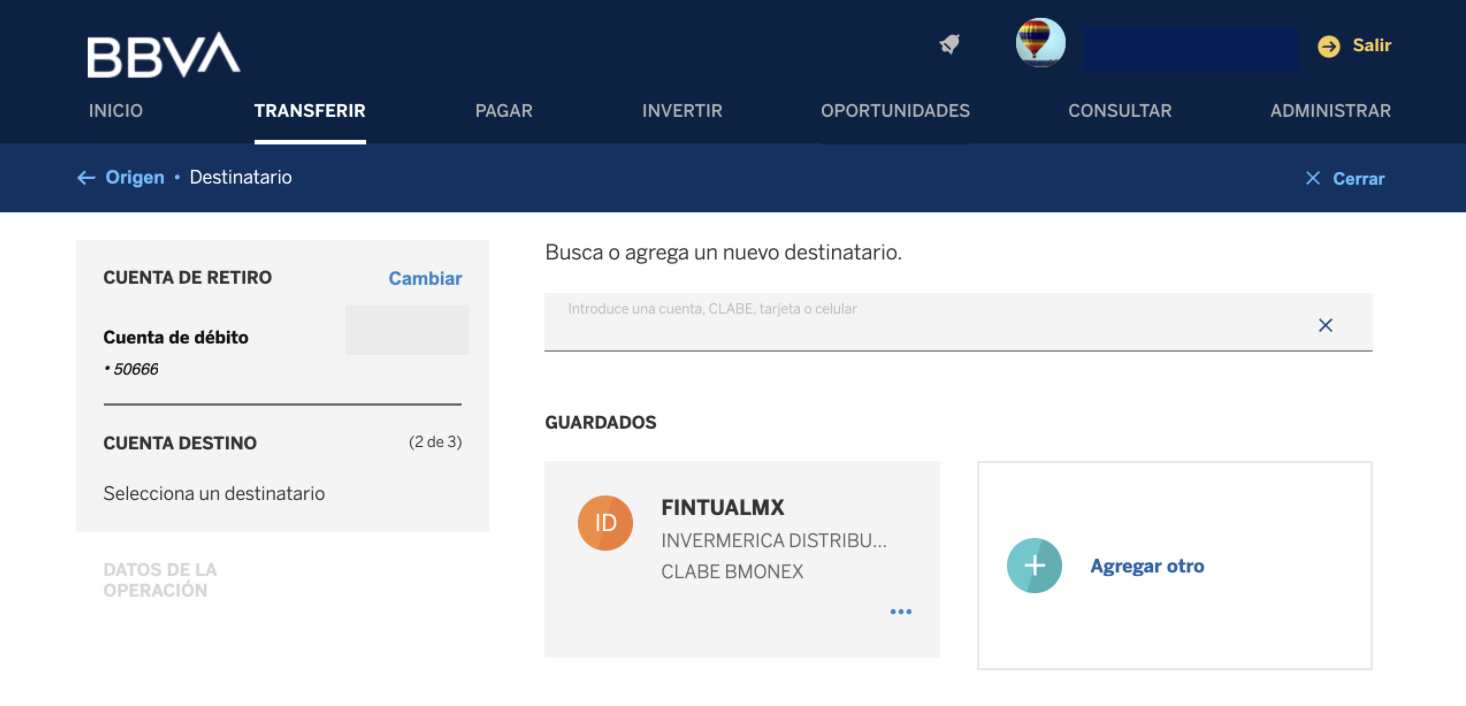
Task: Click CLABE BMONEX text
Action: [x=733, y=572]
